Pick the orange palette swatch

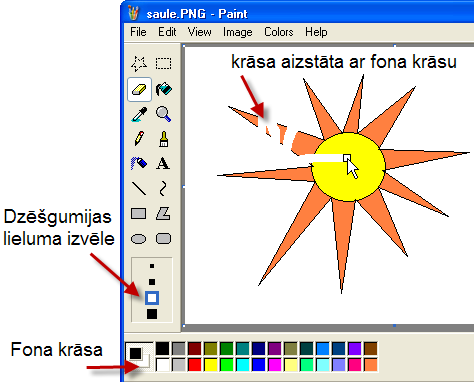coord(371,365)
